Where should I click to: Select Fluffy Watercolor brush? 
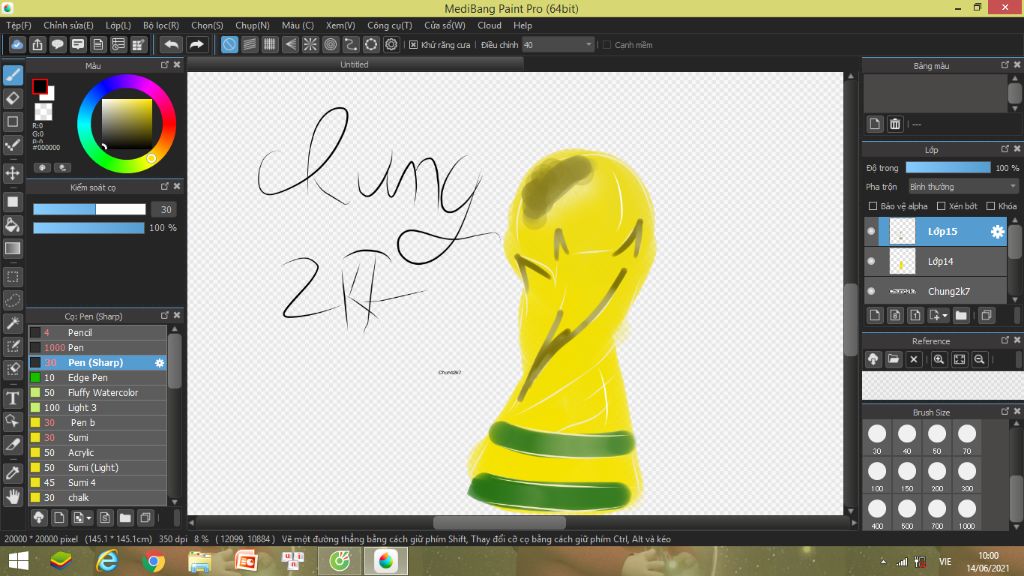[x=97, y=392]
